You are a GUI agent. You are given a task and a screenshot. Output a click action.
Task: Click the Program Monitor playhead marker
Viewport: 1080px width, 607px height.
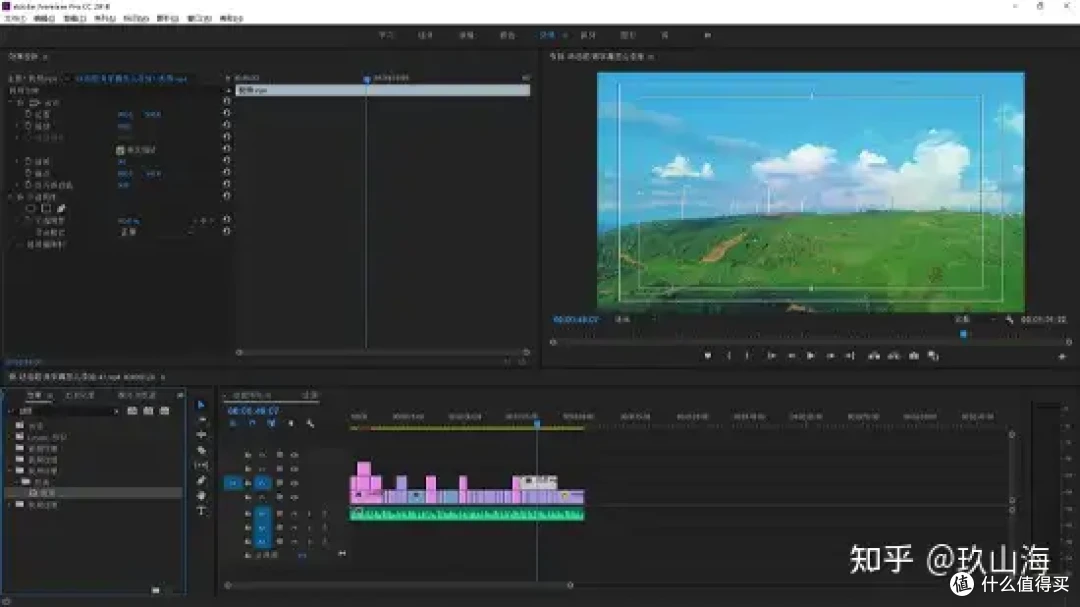(x=963, y=334)
